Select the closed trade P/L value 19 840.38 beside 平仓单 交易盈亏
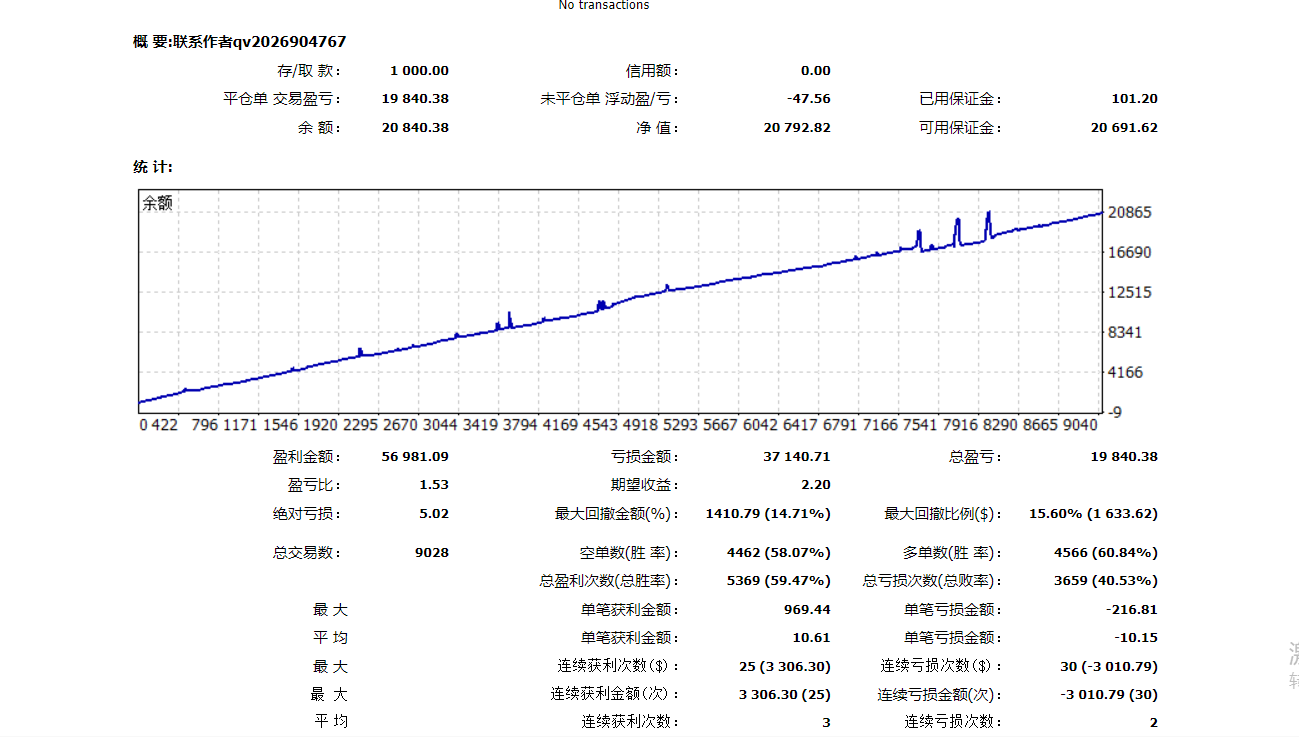 415,98
